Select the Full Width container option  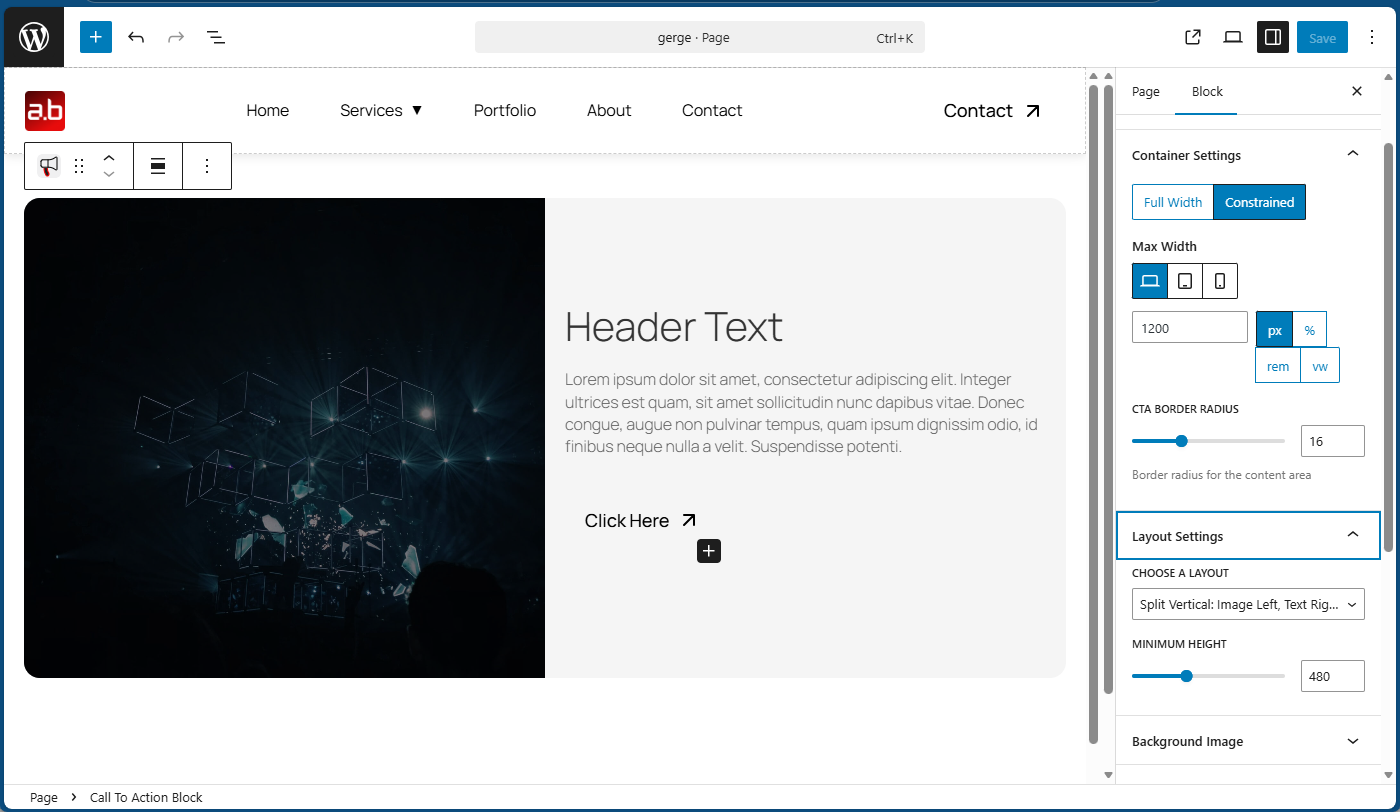coord(1172,202)
